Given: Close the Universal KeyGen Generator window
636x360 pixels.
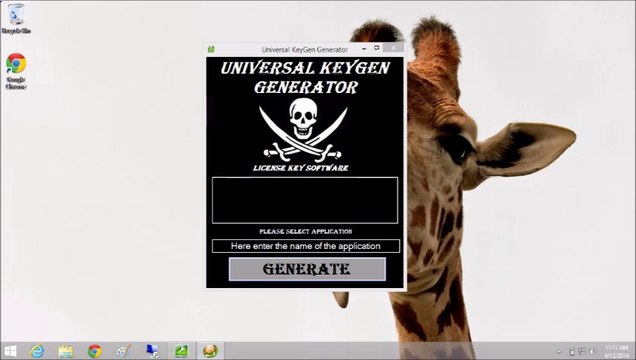Looking at the screenshot, I should [393, 48].
